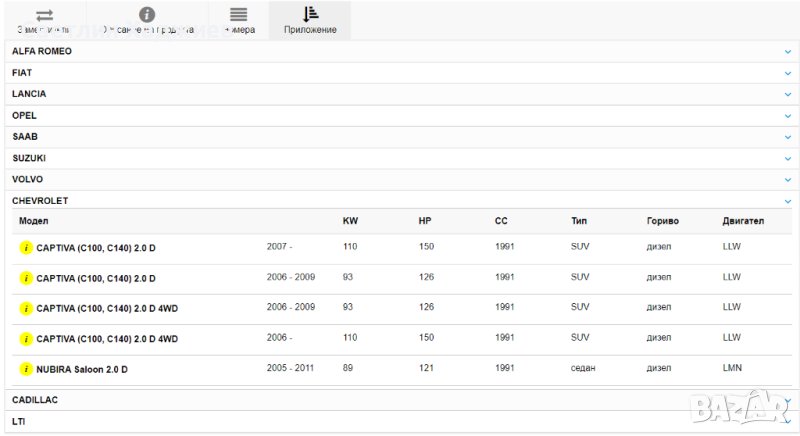Screen dimensions: 800x436
Task: Show the SAAB compatible models
Action: click(400, 136)
